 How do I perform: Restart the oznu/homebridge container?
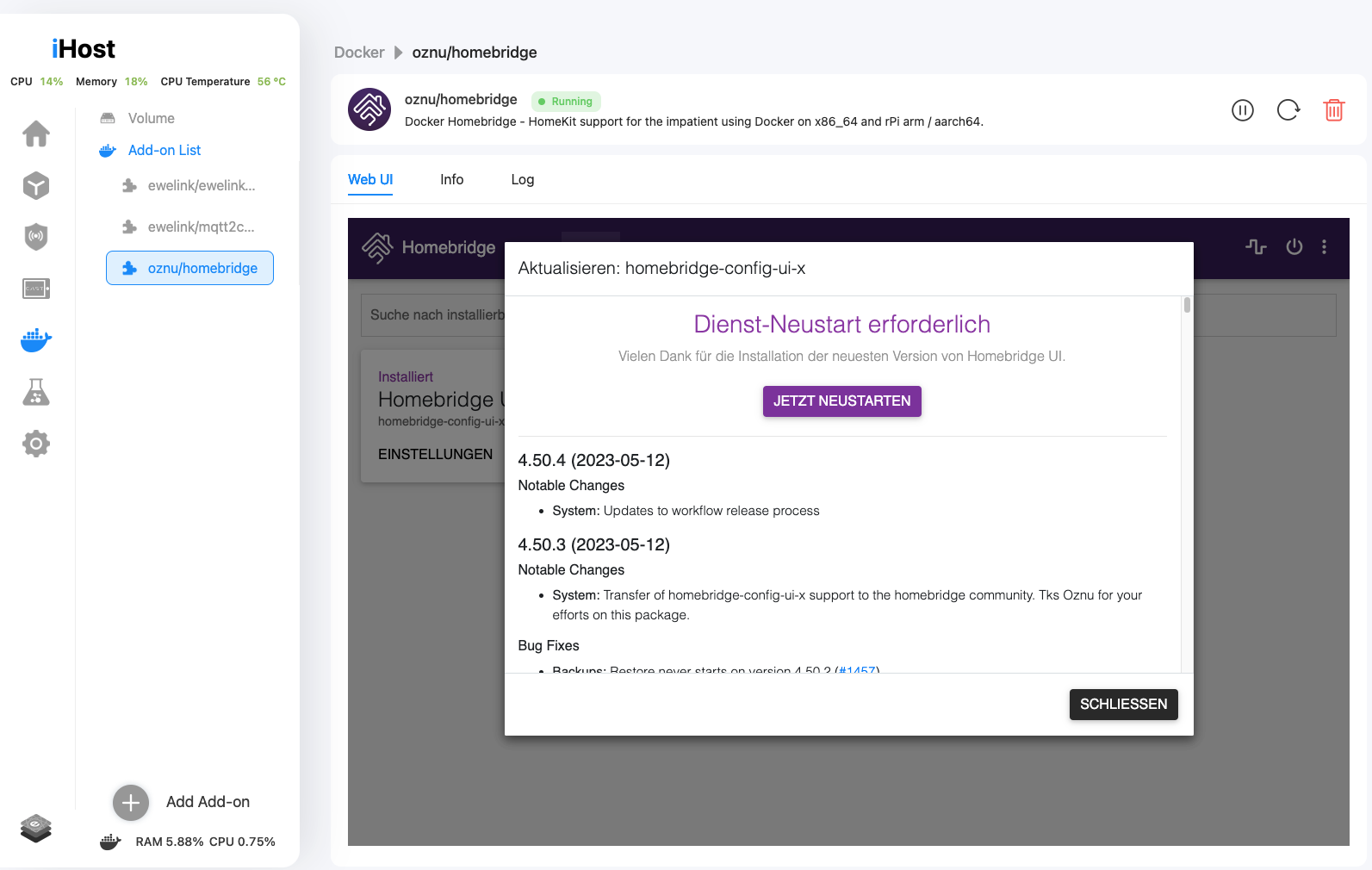pyautogui.click(x=1288, y=110)
